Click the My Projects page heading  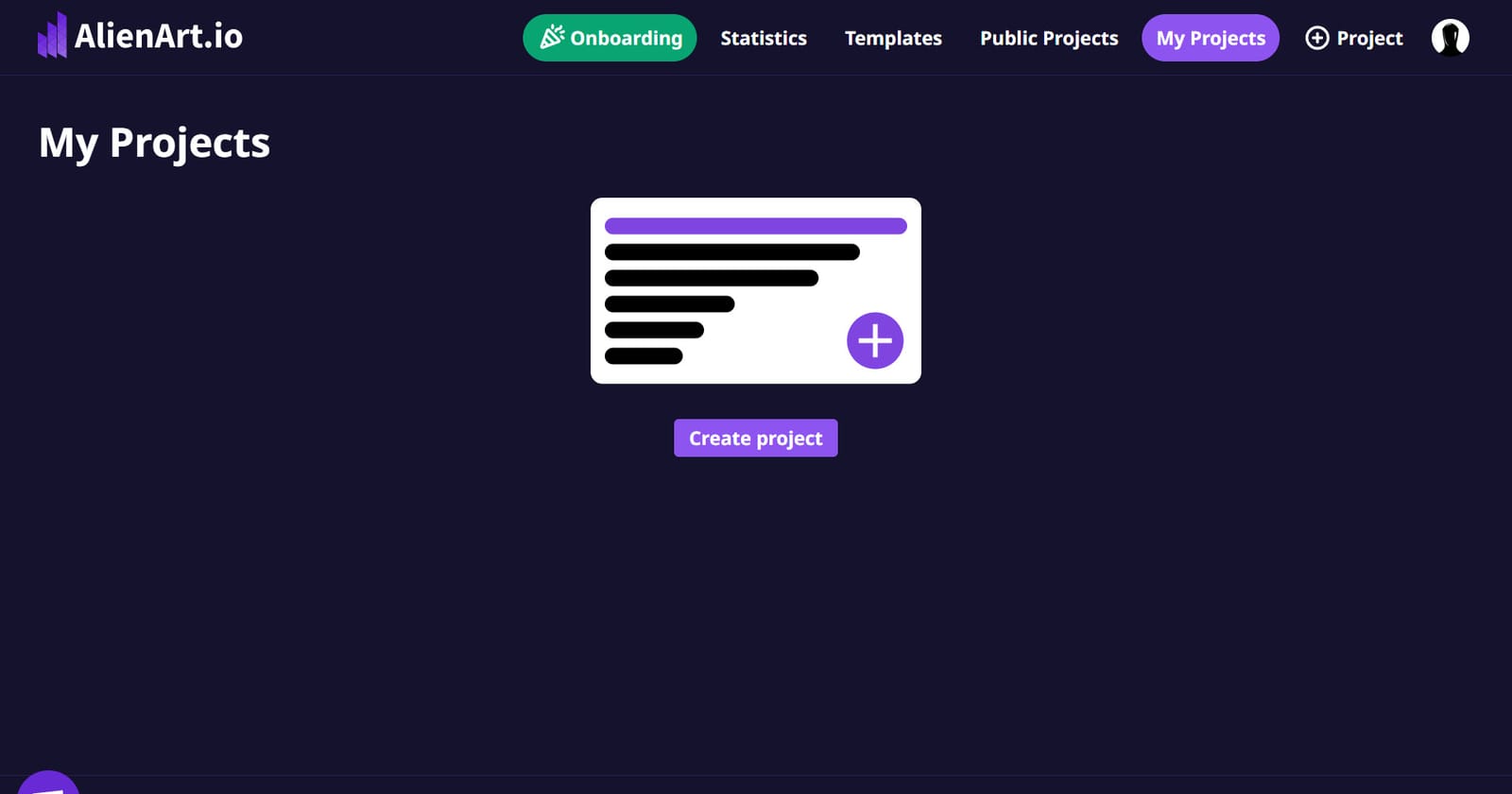(x=154, y=143)
